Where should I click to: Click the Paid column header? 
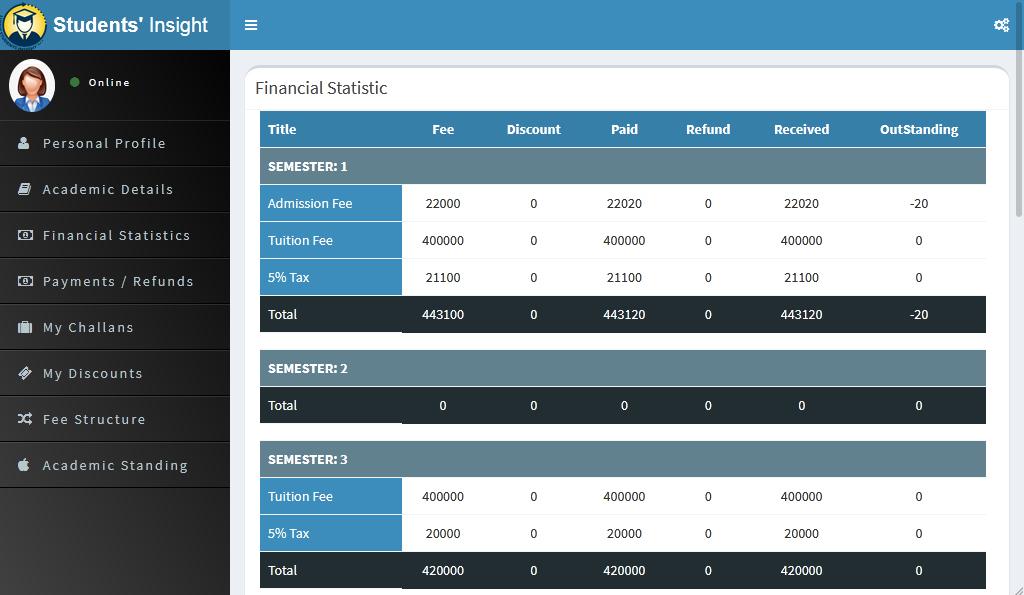click(624, 129)
